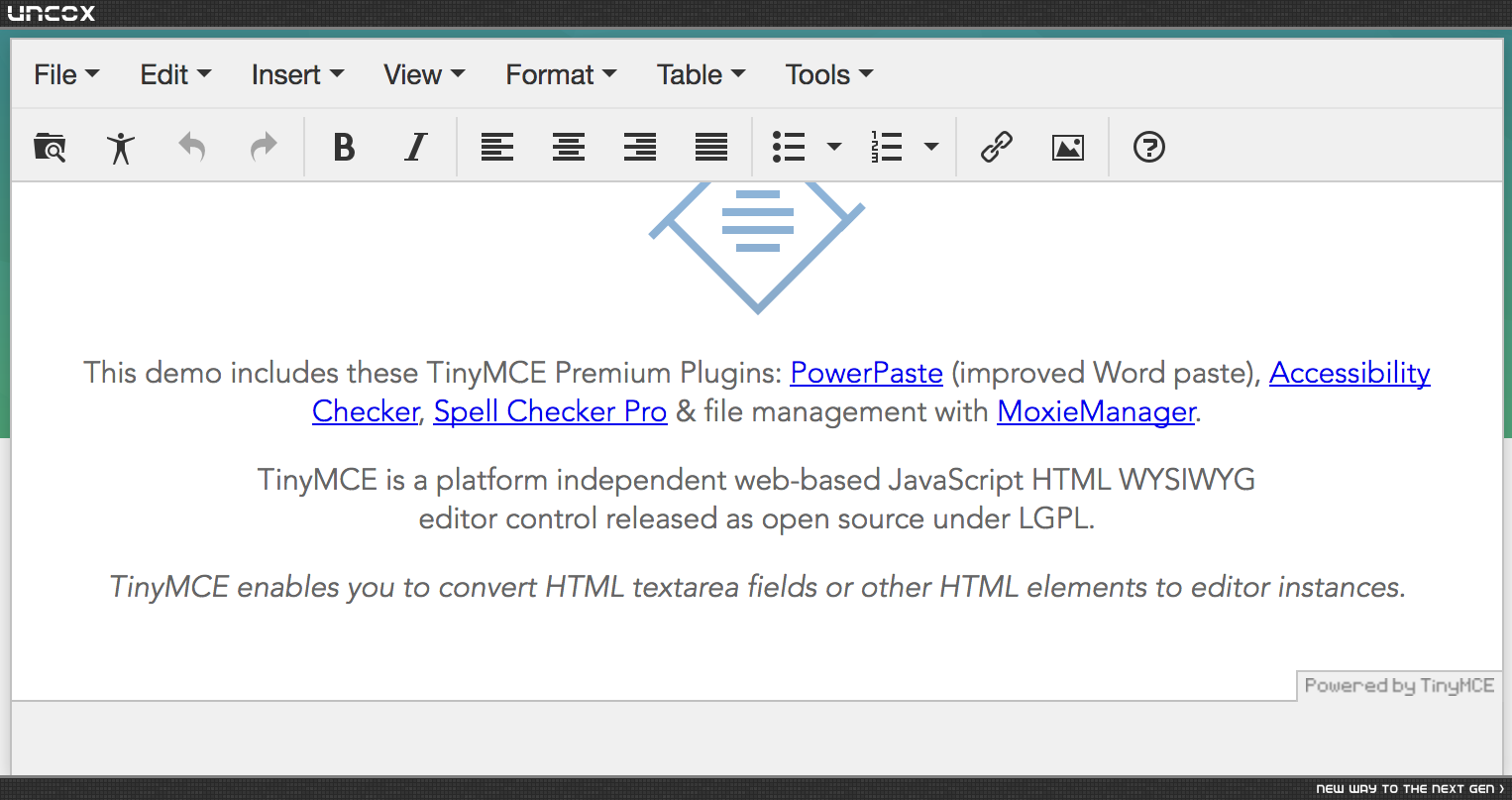Toggle italic formatting
Viewport: 1512px width, 800px height.
coord(416,148)
